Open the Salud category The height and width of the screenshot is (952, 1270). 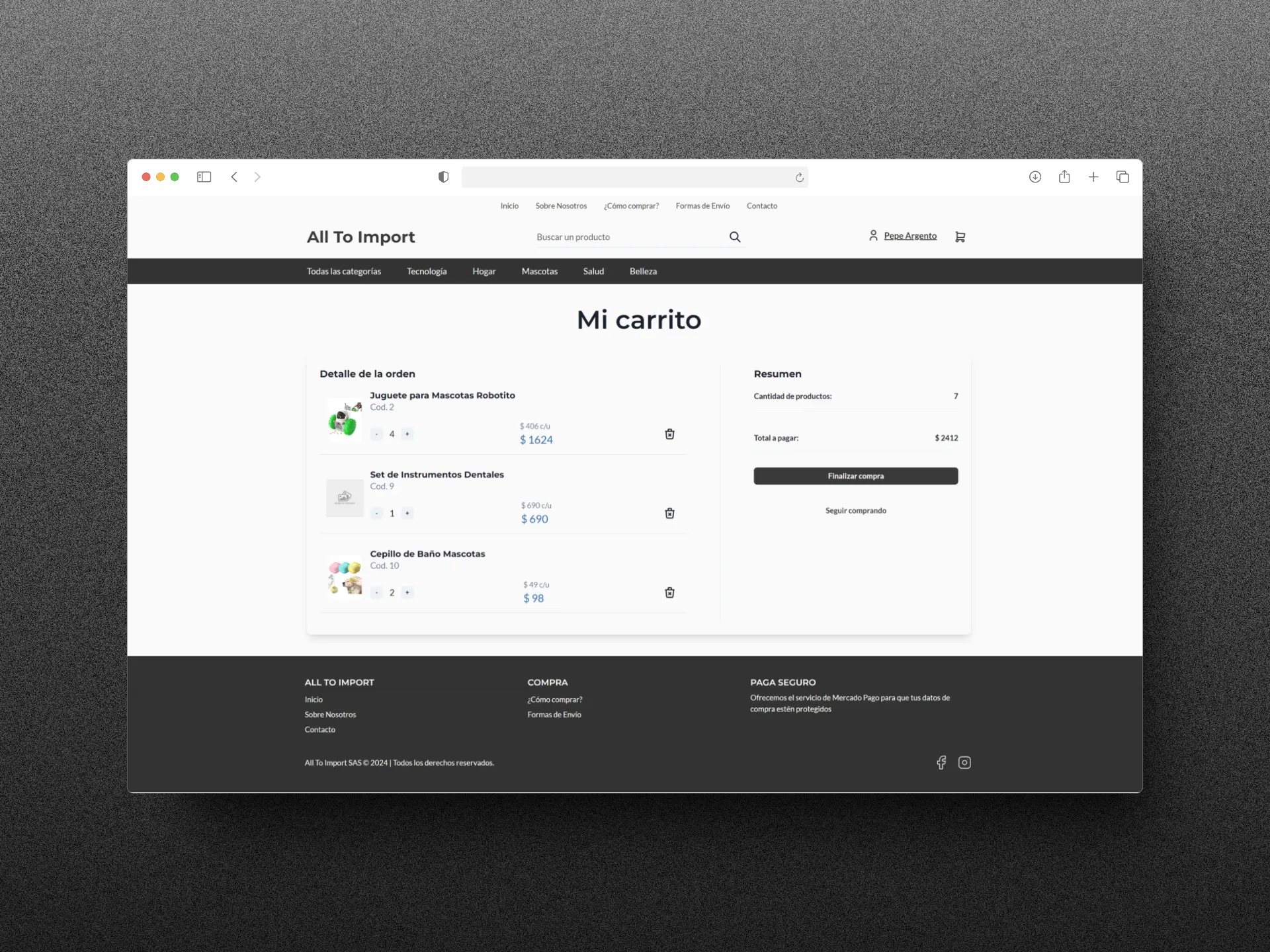click(593, 272)
